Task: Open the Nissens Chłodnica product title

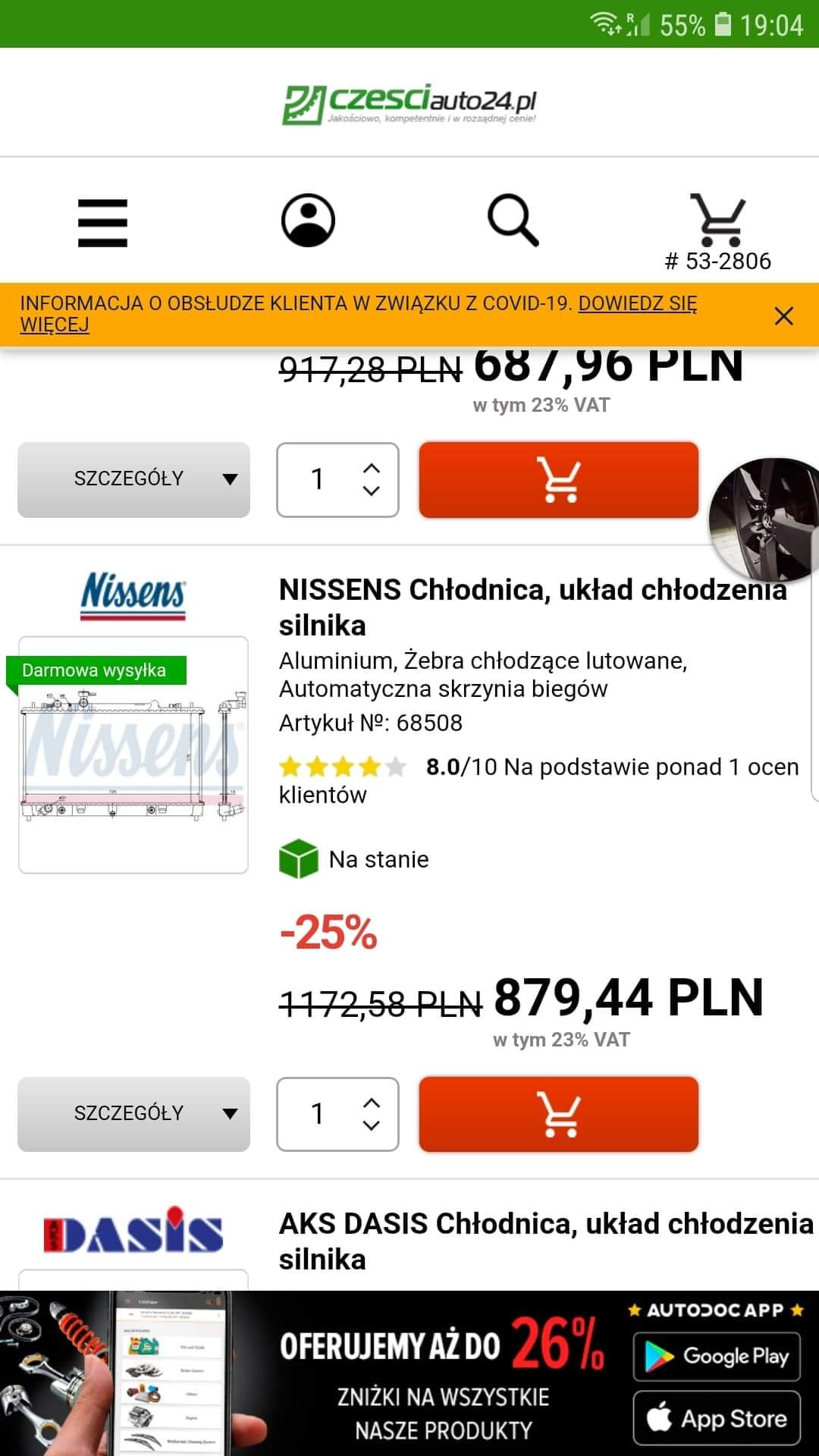Action: (531, 607)
